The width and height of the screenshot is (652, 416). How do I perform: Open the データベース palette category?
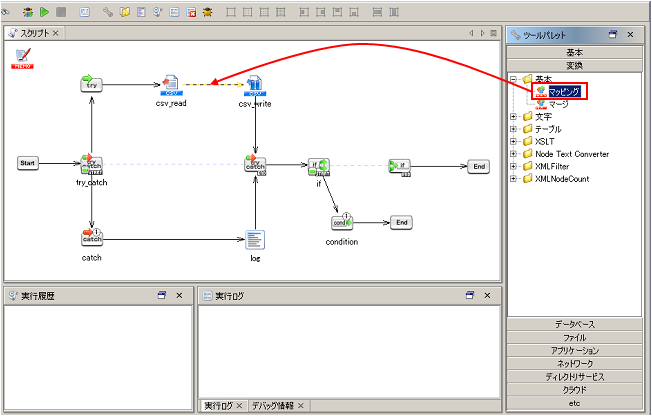[574, 325]
